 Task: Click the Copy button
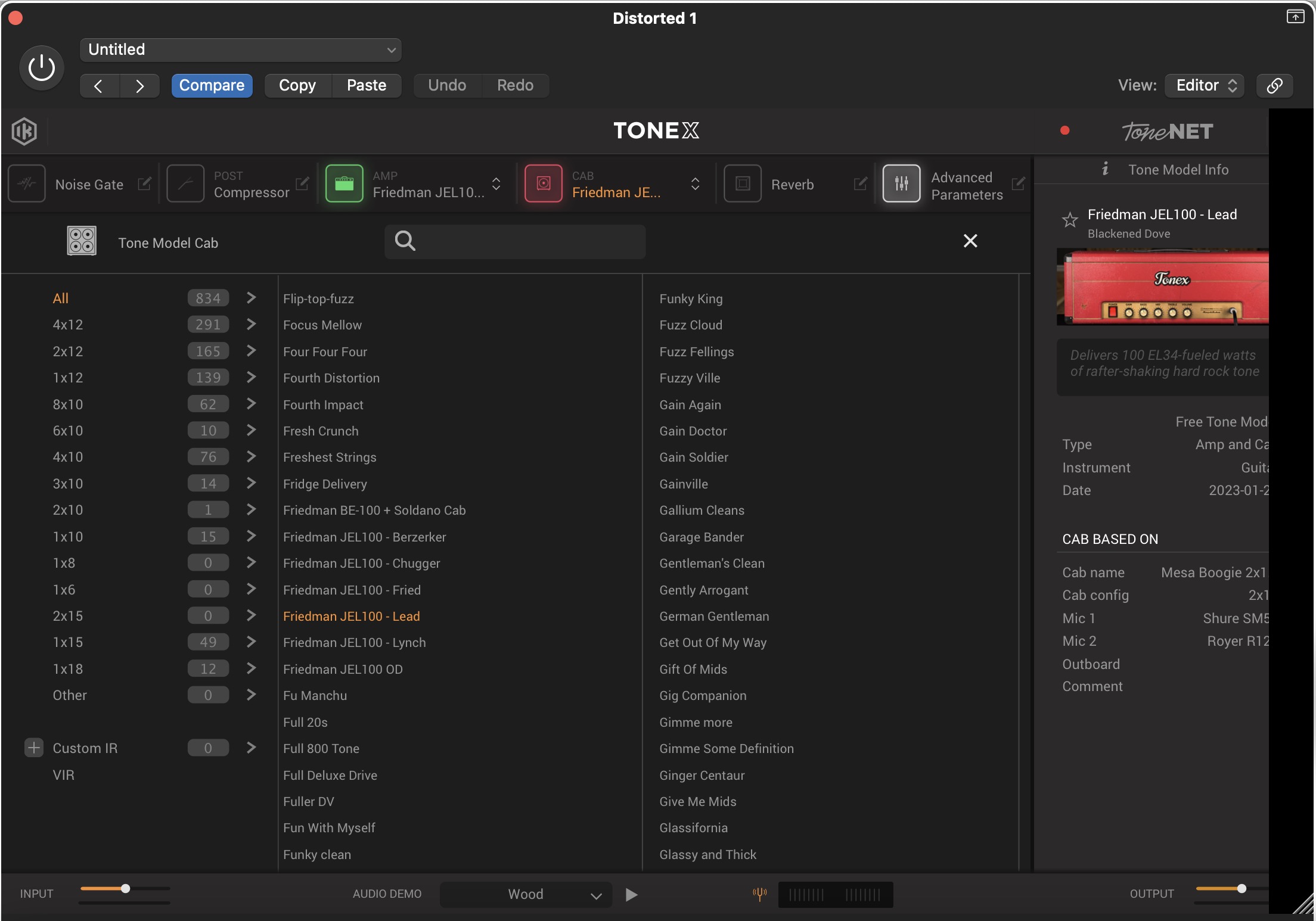(297, 85)
